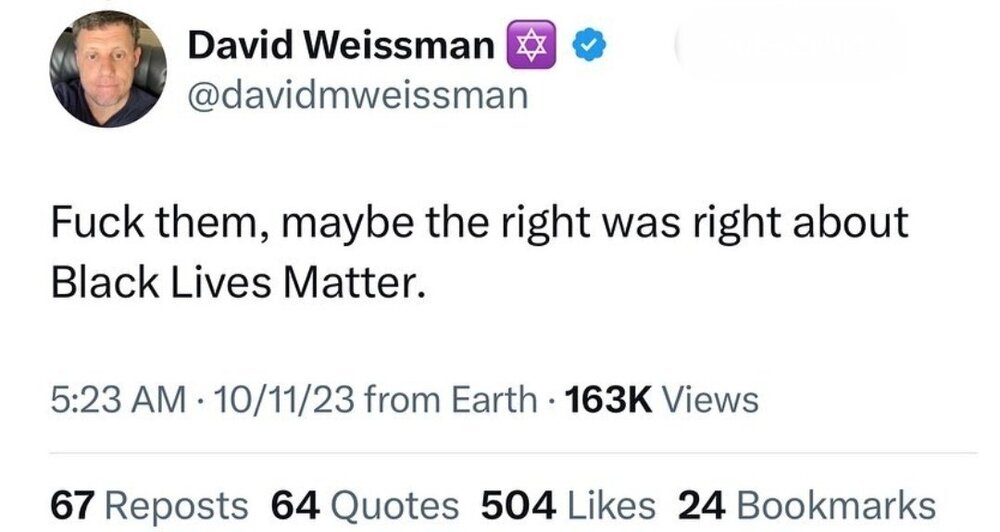Click the Bookmarks label
This screenshot has width=1000, height=532.
pos(834,503)
